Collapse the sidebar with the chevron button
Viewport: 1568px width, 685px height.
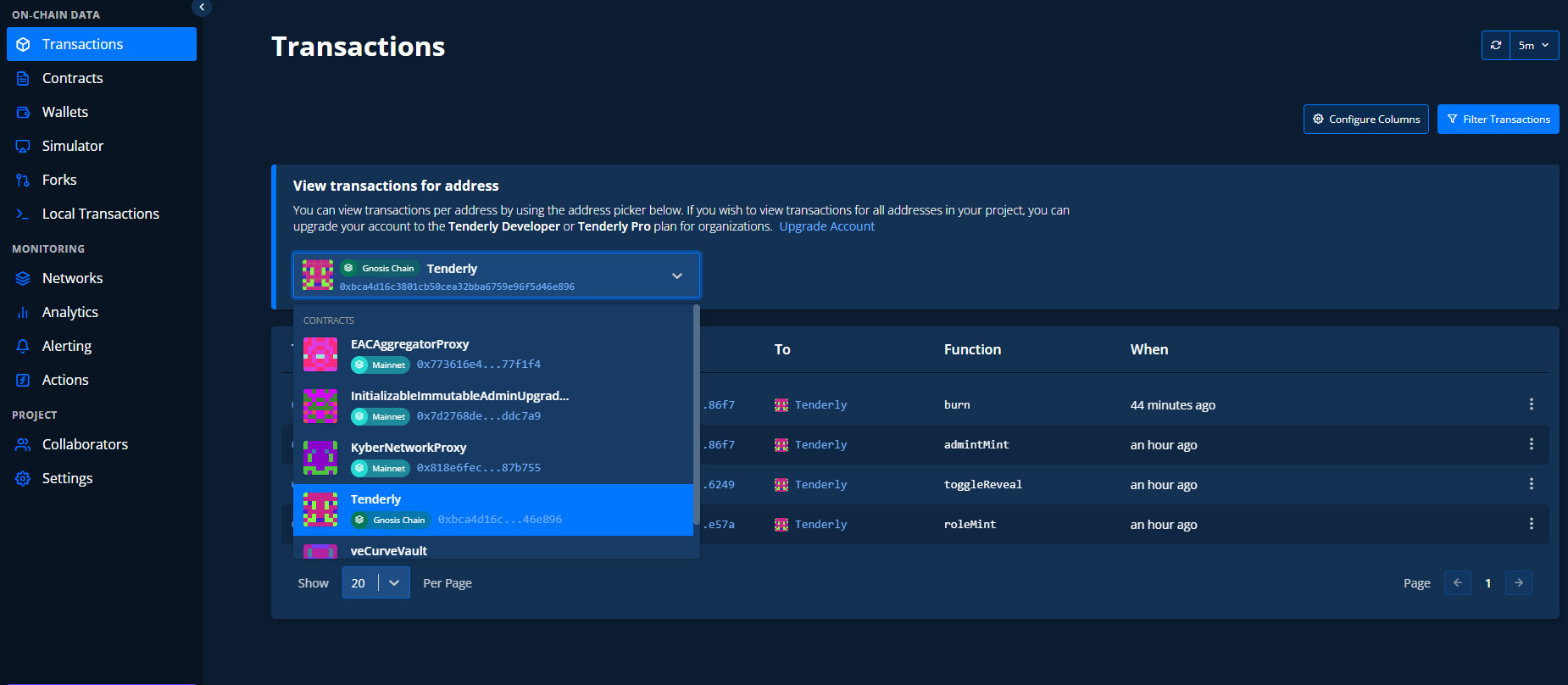tap(202, 7)
